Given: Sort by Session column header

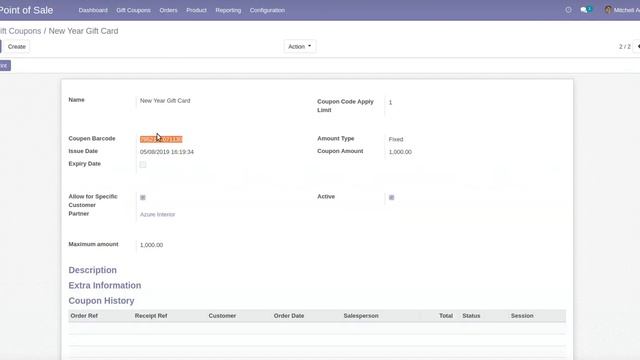Looking at the screenshot, I should pos(522,316).
